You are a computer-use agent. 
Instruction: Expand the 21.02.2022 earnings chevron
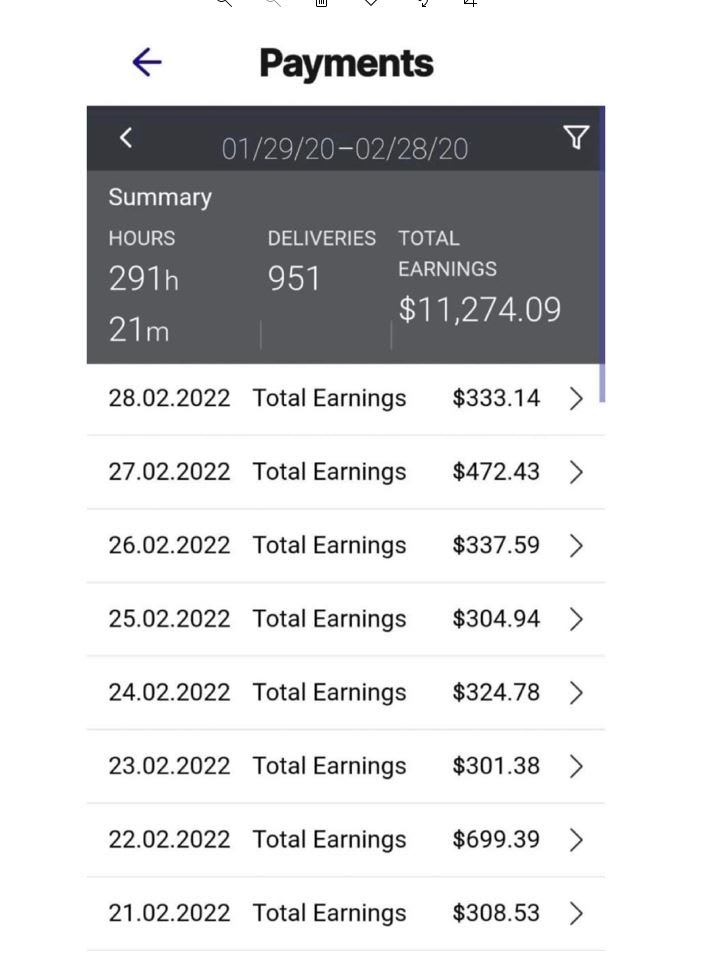pyautogui.click(x=576, y=913)
